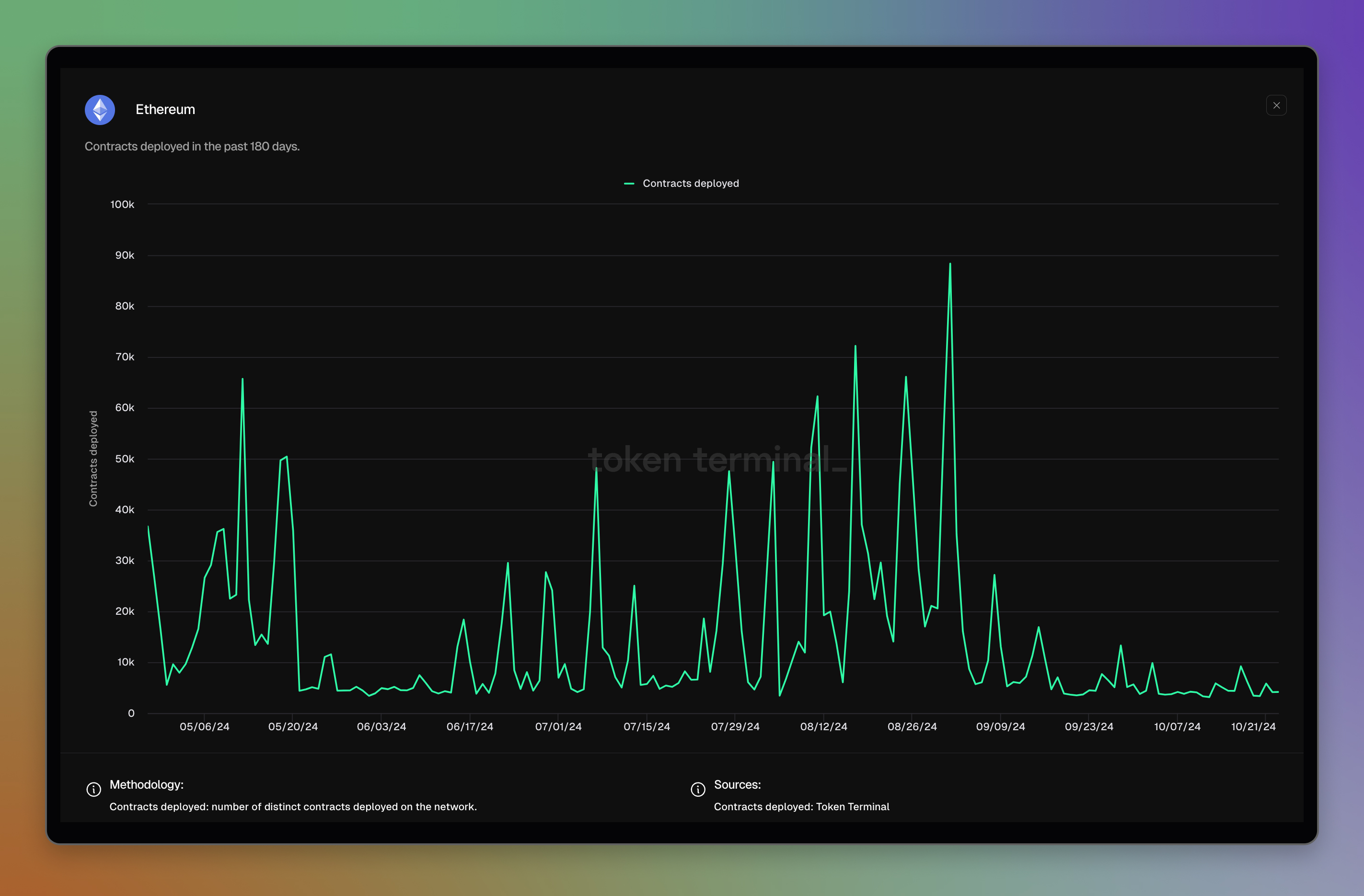
Task: Click the 70k y-axis label
Action: point(124,357)
